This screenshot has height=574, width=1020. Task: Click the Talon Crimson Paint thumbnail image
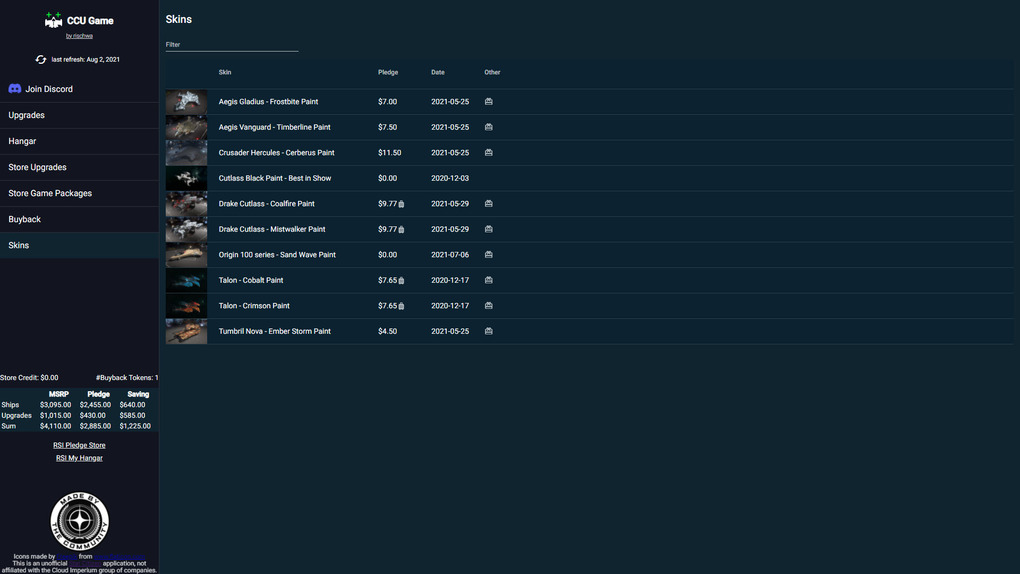[x=187, y=306]
